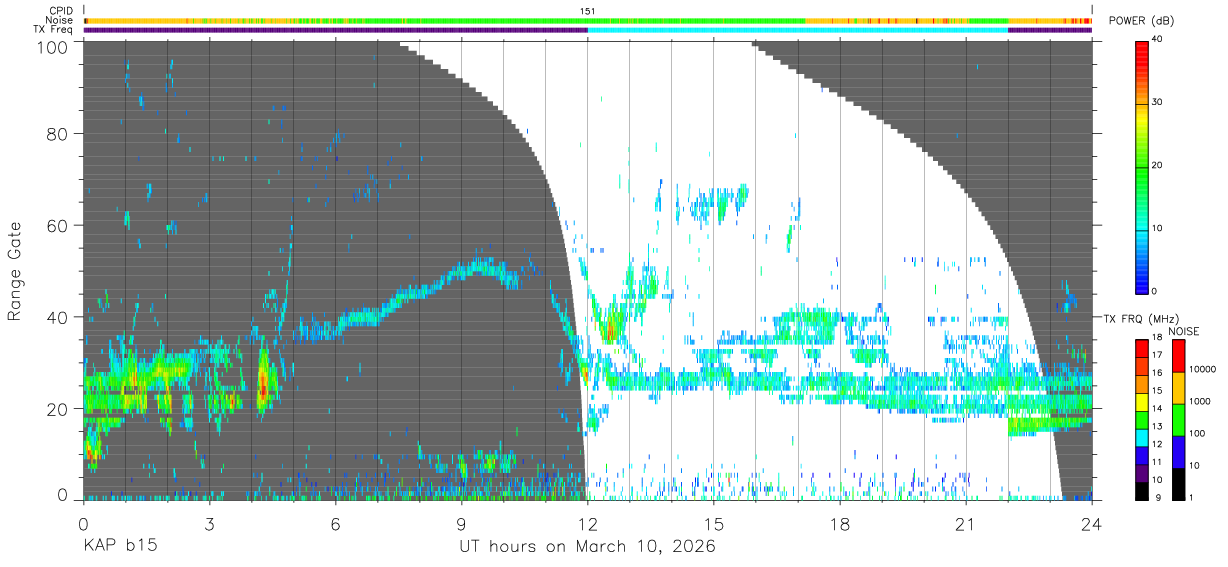Screen dimensions: 1228x567
Task: Click the 40 tick on Range Gate axis
Action: tap(58, 317)
